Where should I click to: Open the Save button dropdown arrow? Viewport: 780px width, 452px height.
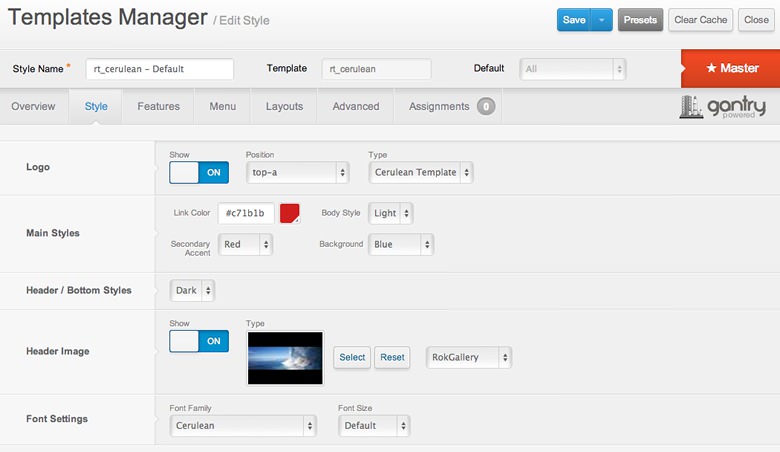(x=601, y=20)
